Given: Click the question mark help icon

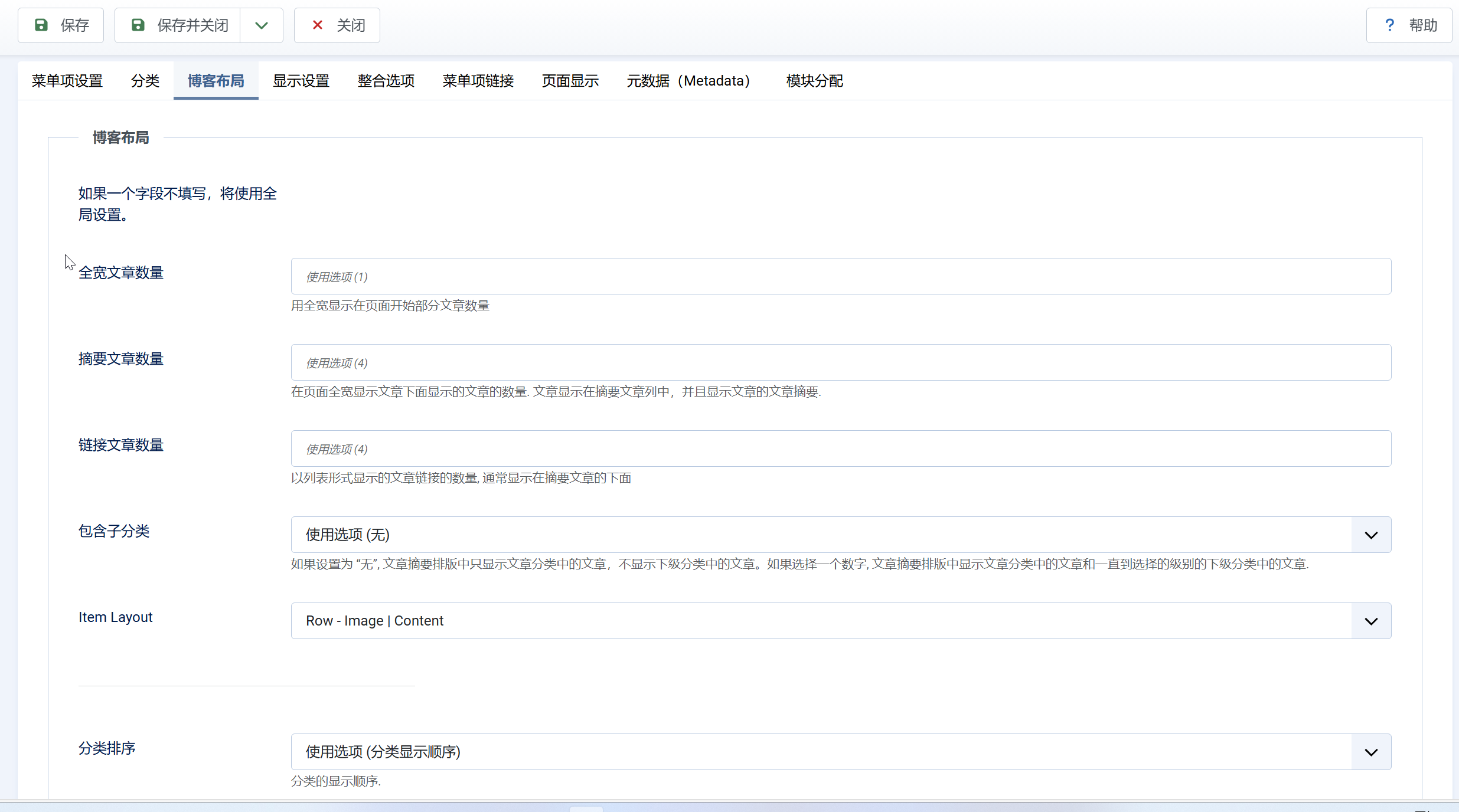Looking at the screenshot, I should [1389, 25].
